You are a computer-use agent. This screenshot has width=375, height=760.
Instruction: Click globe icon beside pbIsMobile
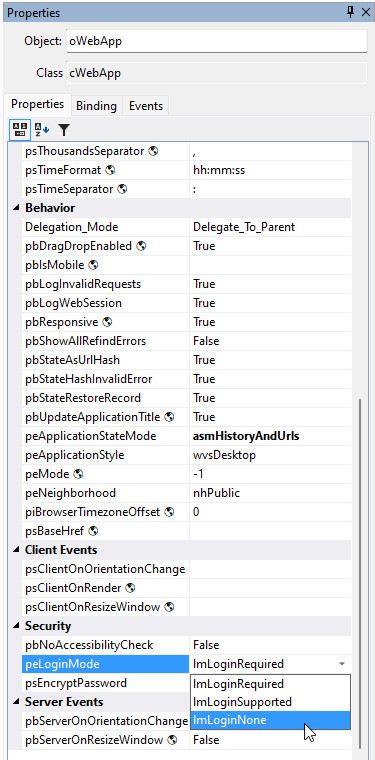click(94, 265)
